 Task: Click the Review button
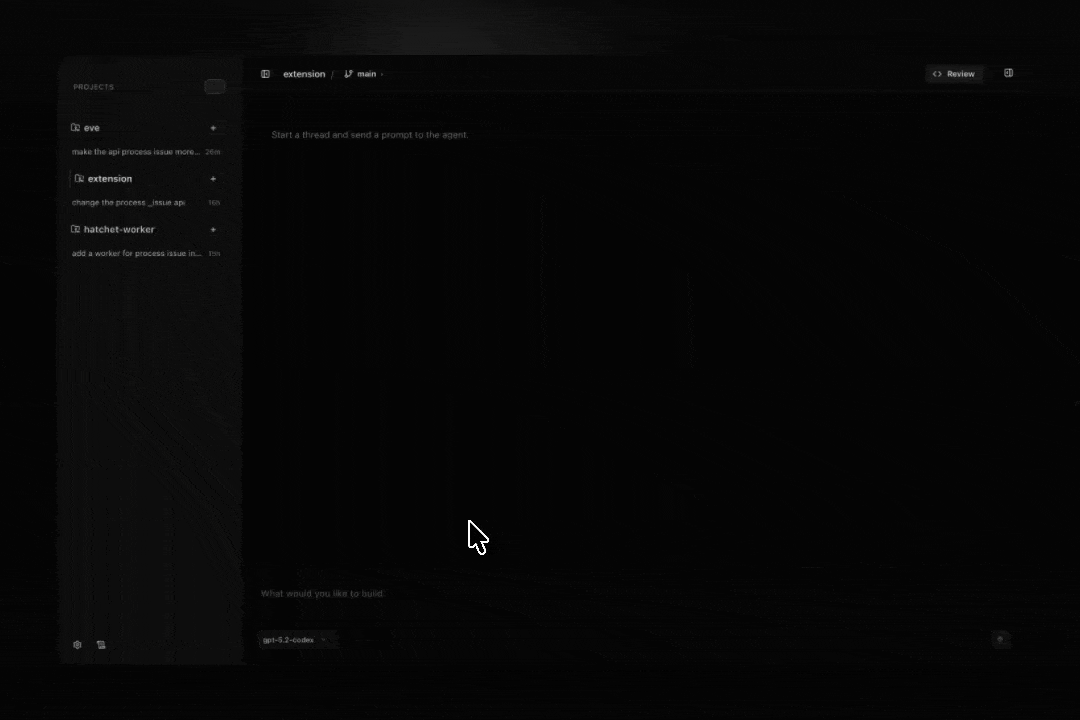(x=954, y=74)
